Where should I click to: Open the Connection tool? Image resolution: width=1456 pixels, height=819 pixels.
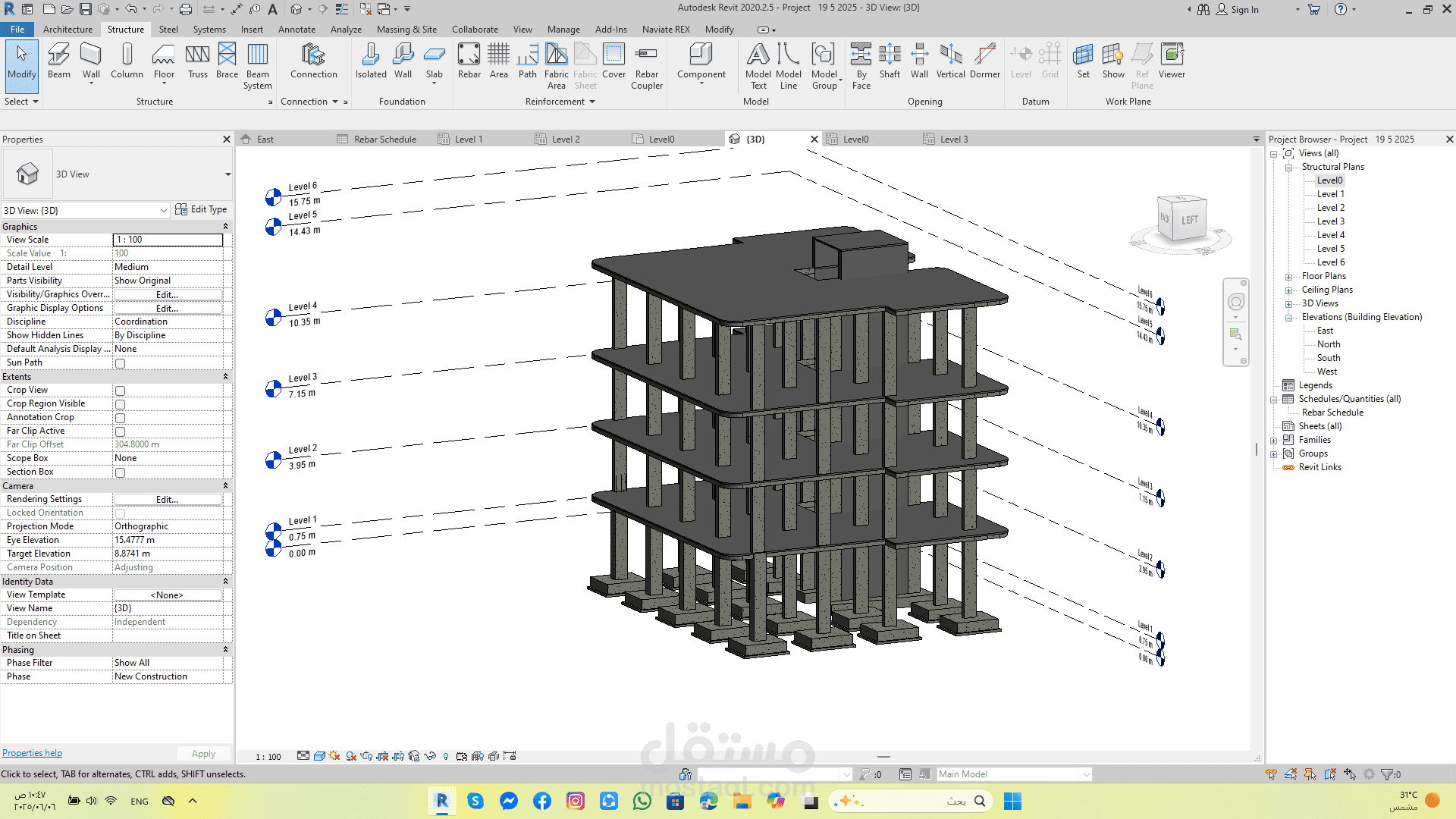point(313,61)
